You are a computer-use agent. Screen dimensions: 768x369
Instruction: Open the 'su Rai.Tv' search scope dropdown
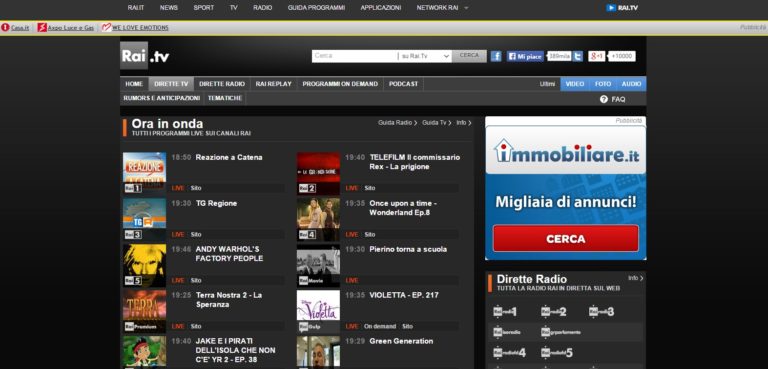click(x=425, y=56)
